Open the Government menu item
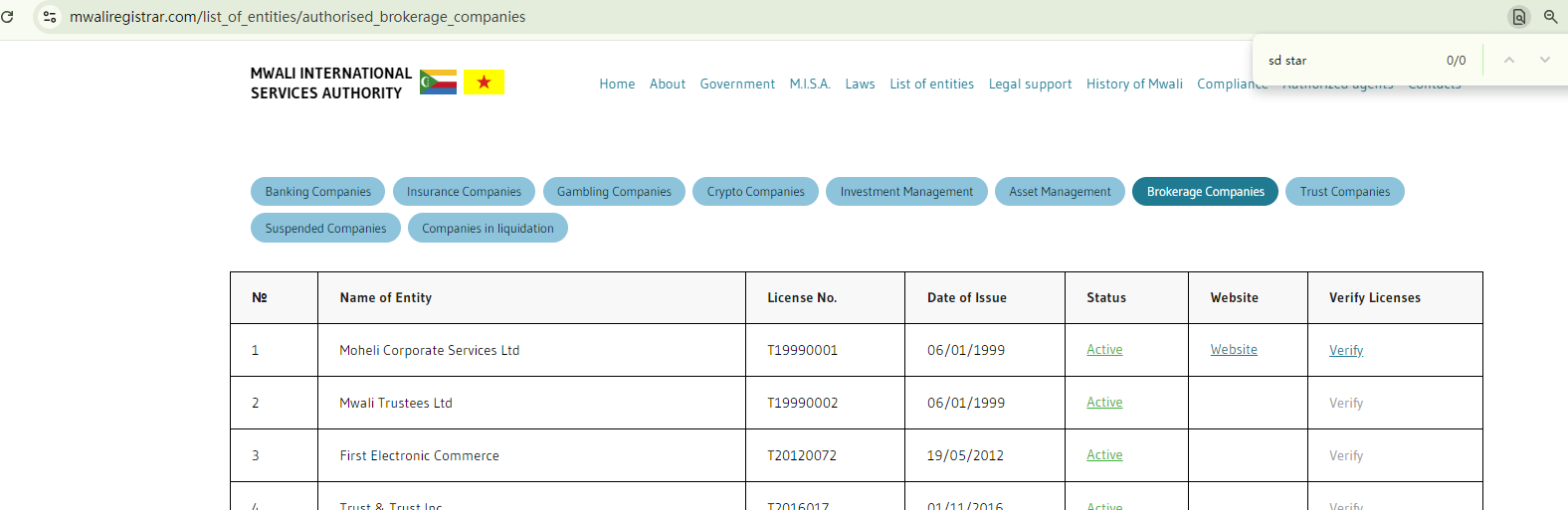Screen dimensions: 1568x510 click(x=737, y=85)
